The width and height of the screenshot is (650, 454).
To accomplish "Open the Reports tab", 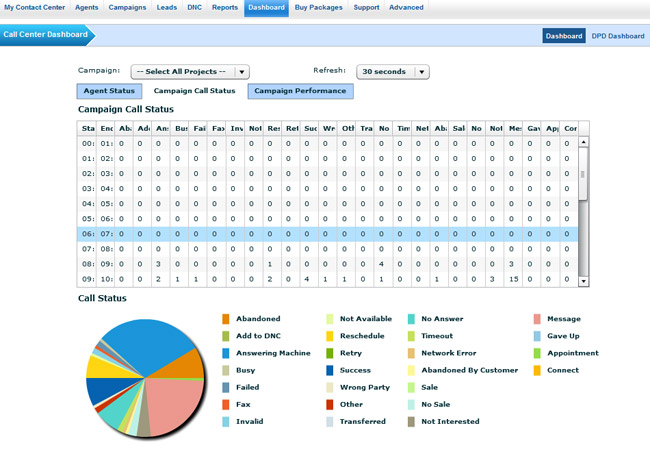I will click(225, 7).
